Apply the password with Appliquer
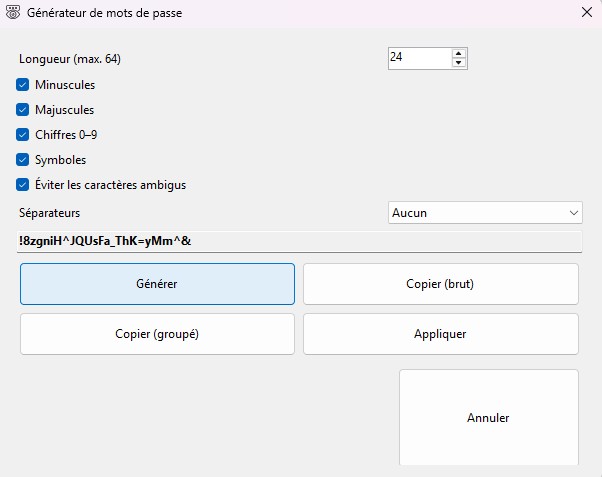Viewport: 602px width, 477px height. click(440, 334)
